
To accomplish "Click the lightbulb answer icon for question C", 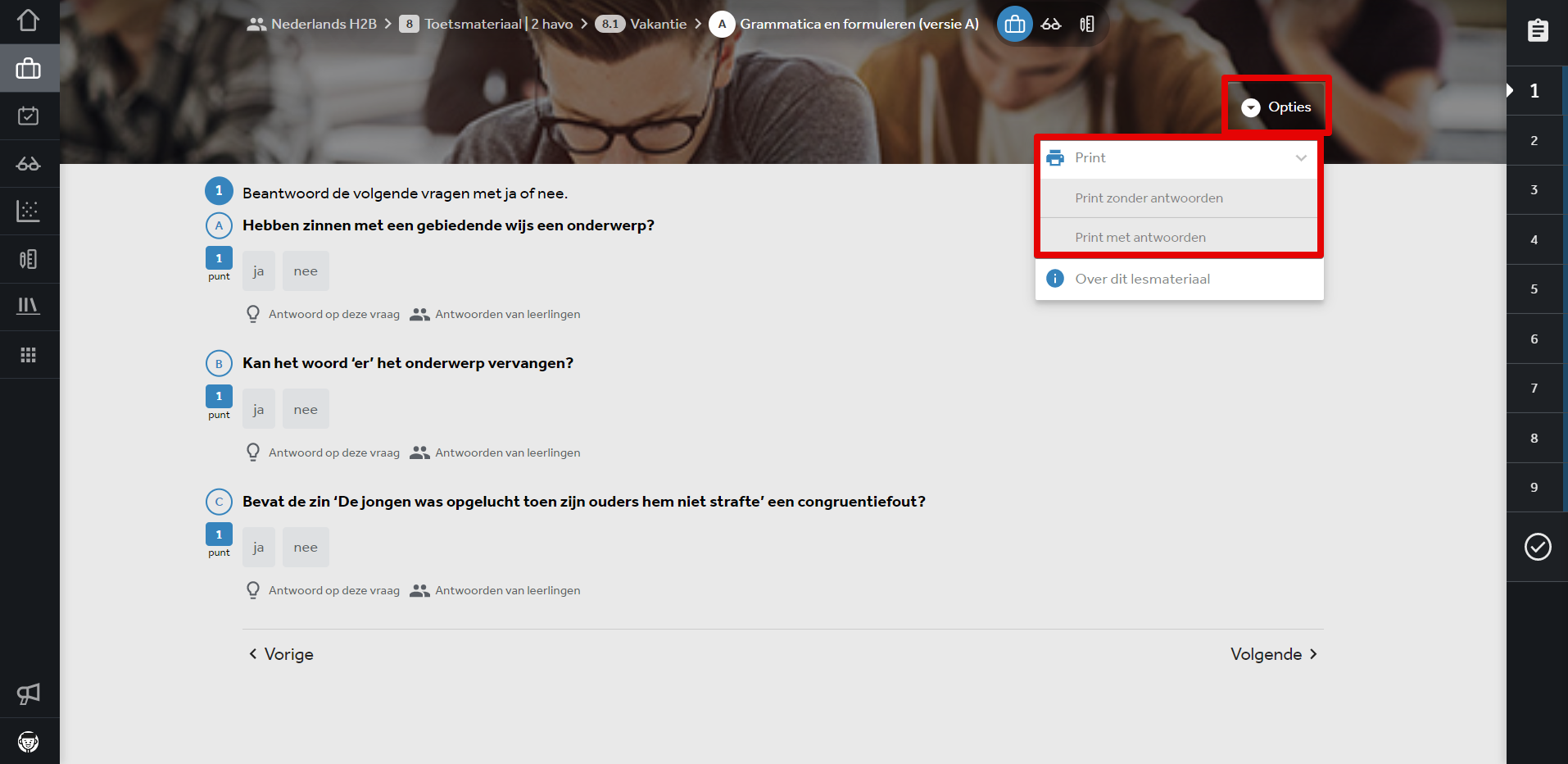I will [253, 590].
